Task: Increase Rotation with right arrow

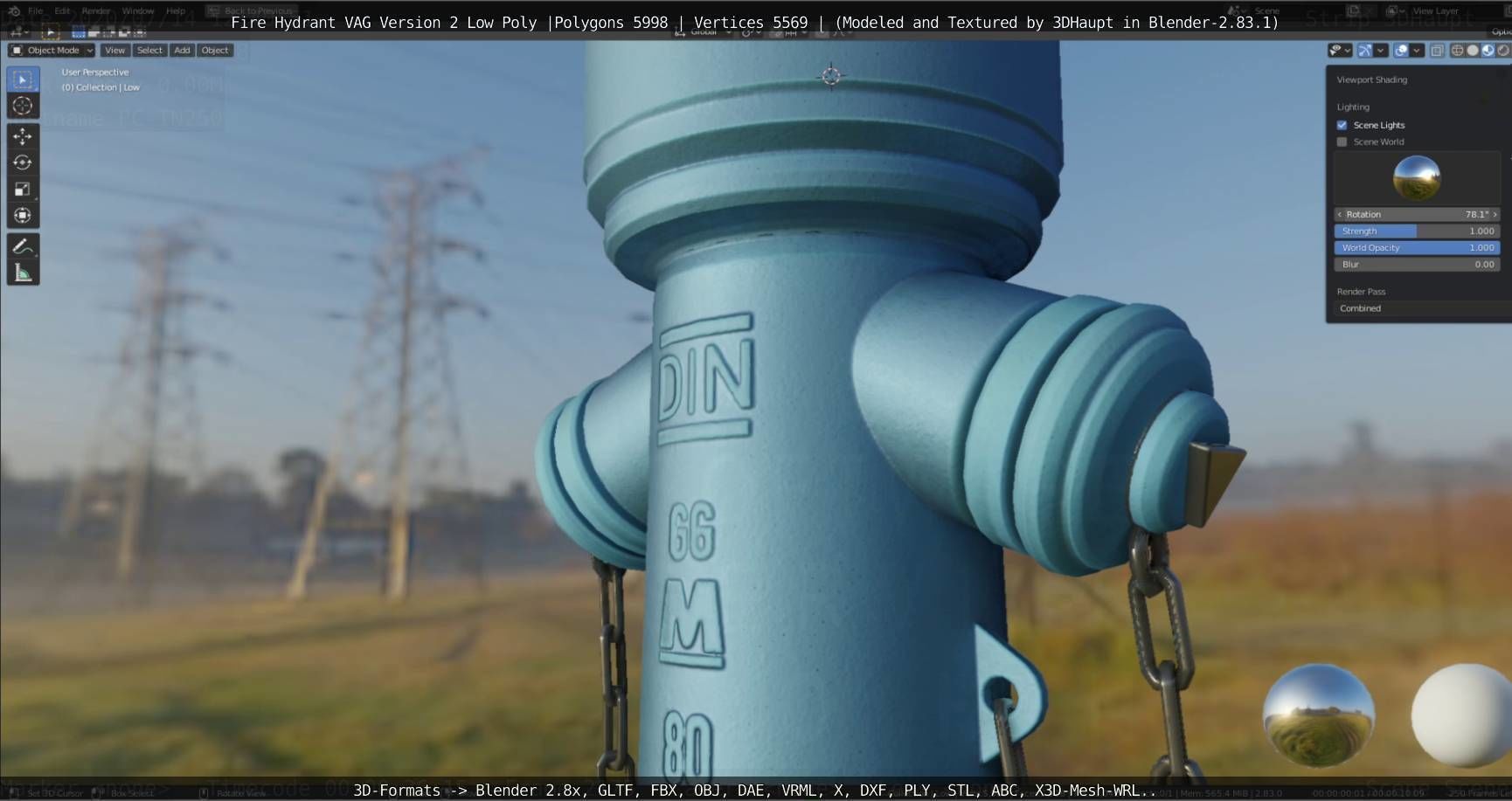Action: (x=1495, y=214)
